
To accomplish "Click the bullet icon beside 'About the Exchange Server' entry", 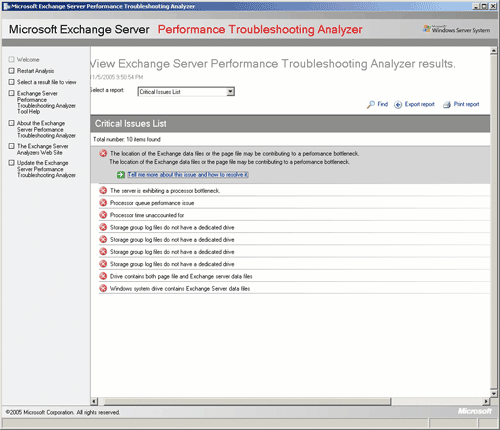I will click(12, 123).
